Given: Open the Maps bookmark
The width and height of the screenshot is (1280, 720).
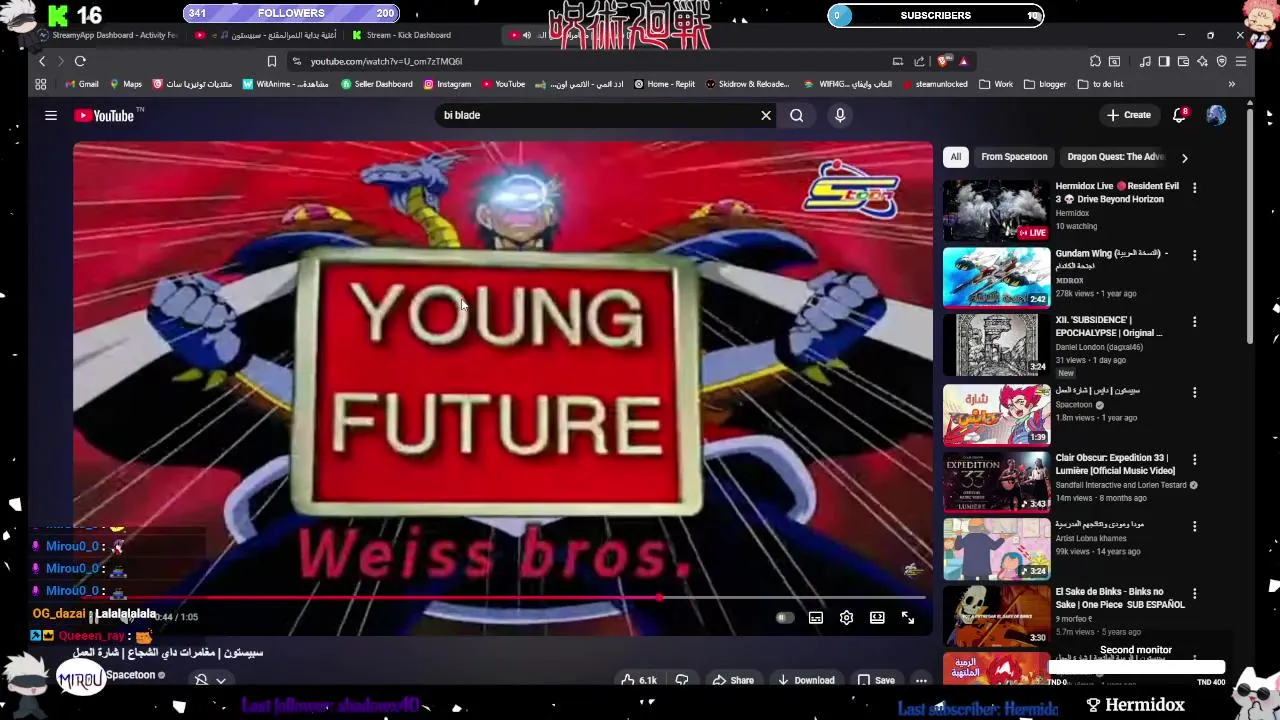Looking at the screenshot, I should click(x=126, y=84).
